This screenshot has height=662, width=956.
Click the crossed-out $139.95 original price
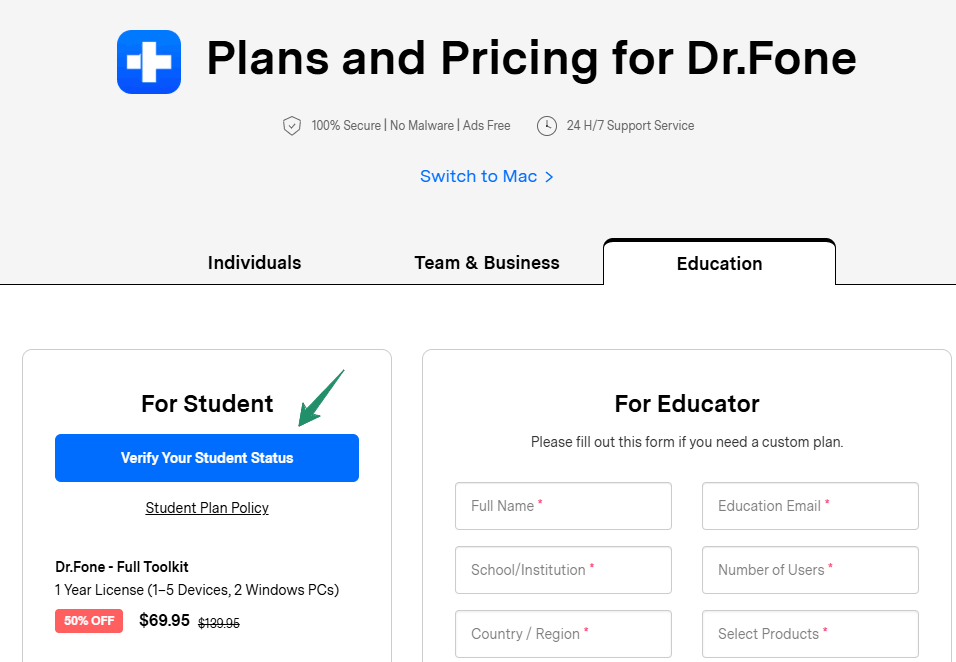219,623
